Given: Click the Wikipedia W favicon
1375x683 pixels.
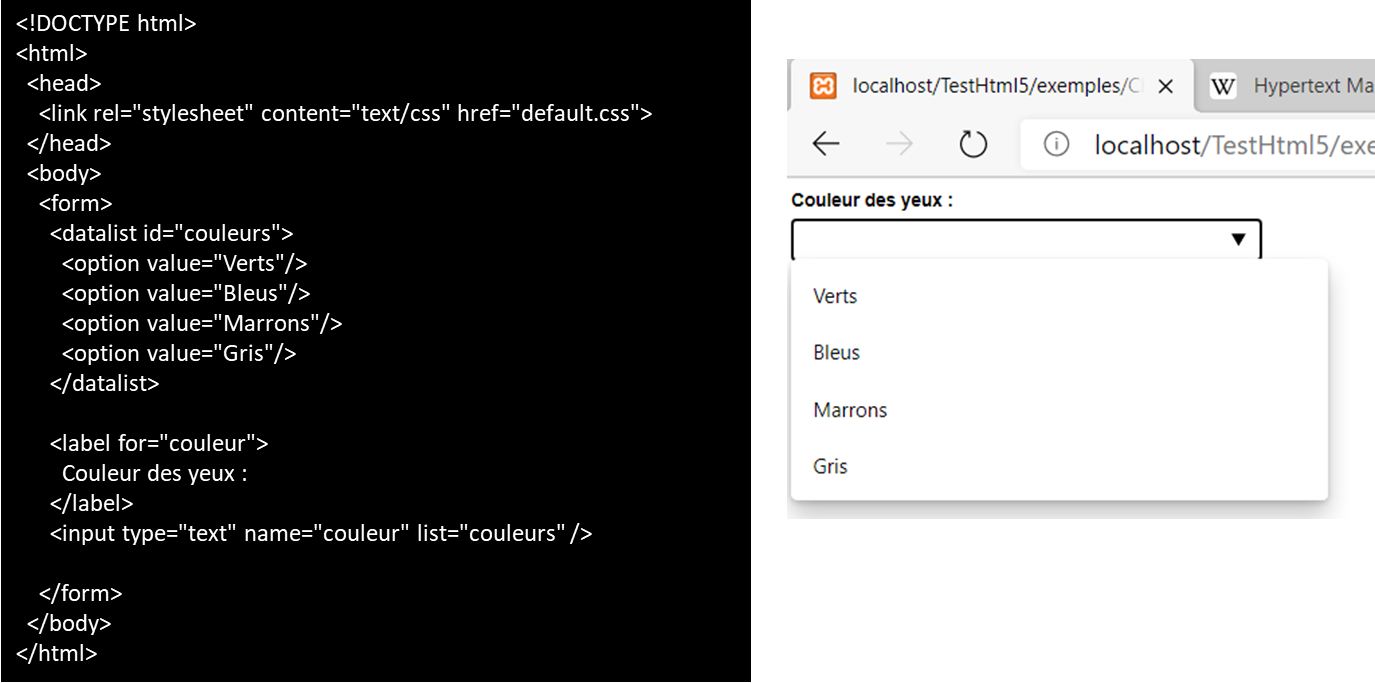Looking at the screenshot, I should tap(1223, 86).
